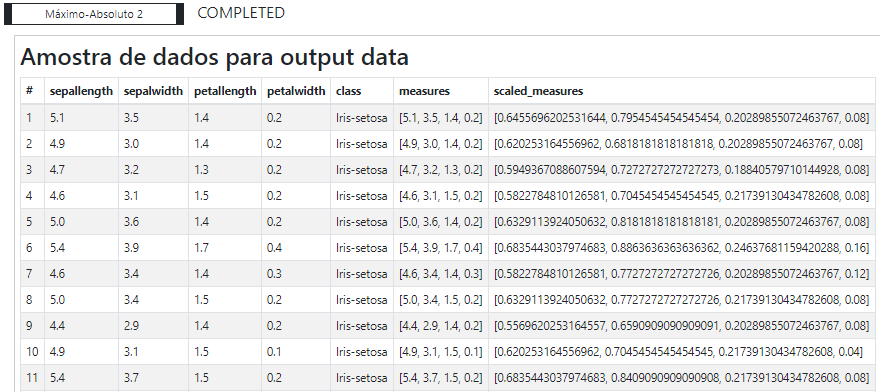Select the measures column header
Image resolution: width=880 pixels, height=392 pixels.
pyautogui.click(x=441, y=91)
